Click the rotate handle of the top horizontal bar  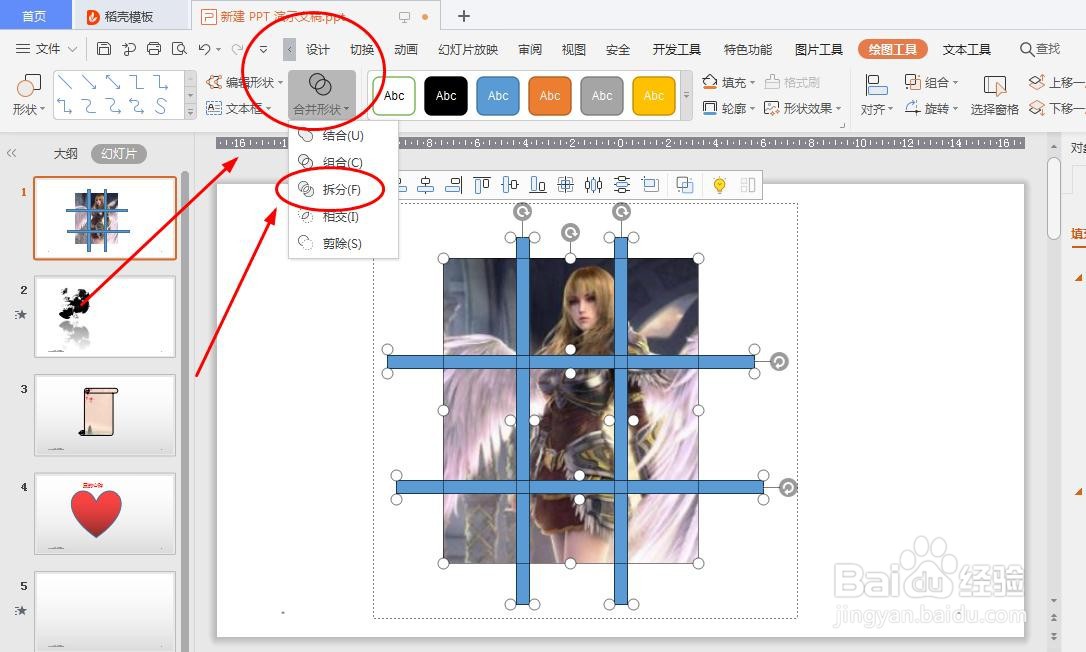[779, 362]
